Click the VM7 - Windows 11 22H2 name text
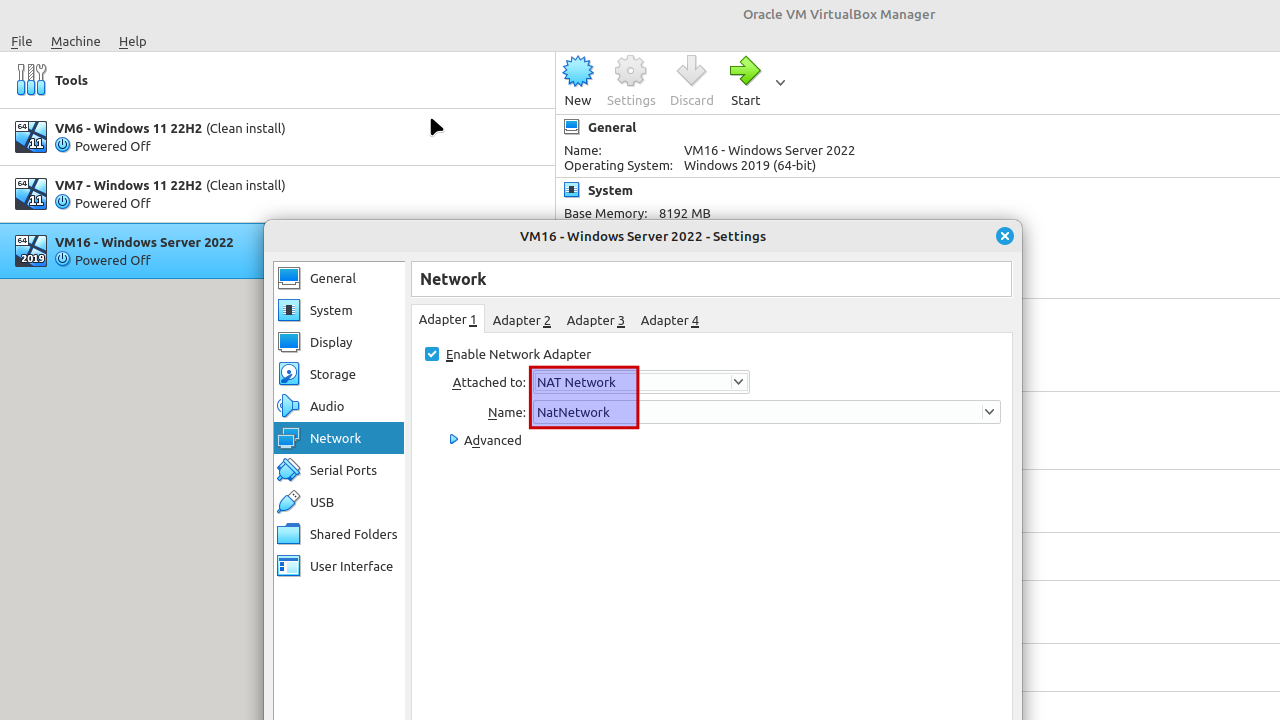 tap(129, 185)
